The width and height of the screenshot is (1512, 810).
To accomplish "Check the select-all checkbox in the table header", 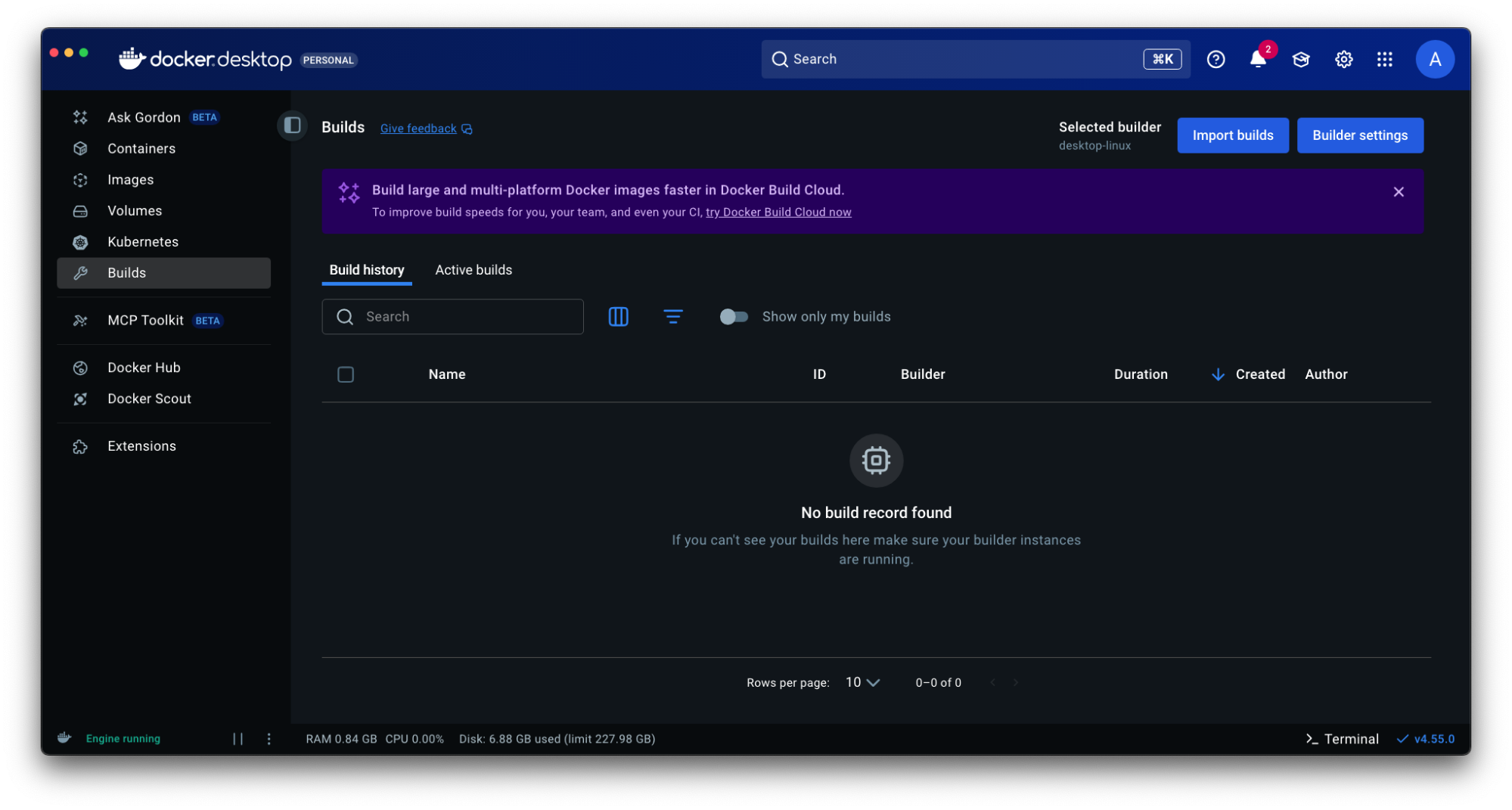I will coord(346,374).
